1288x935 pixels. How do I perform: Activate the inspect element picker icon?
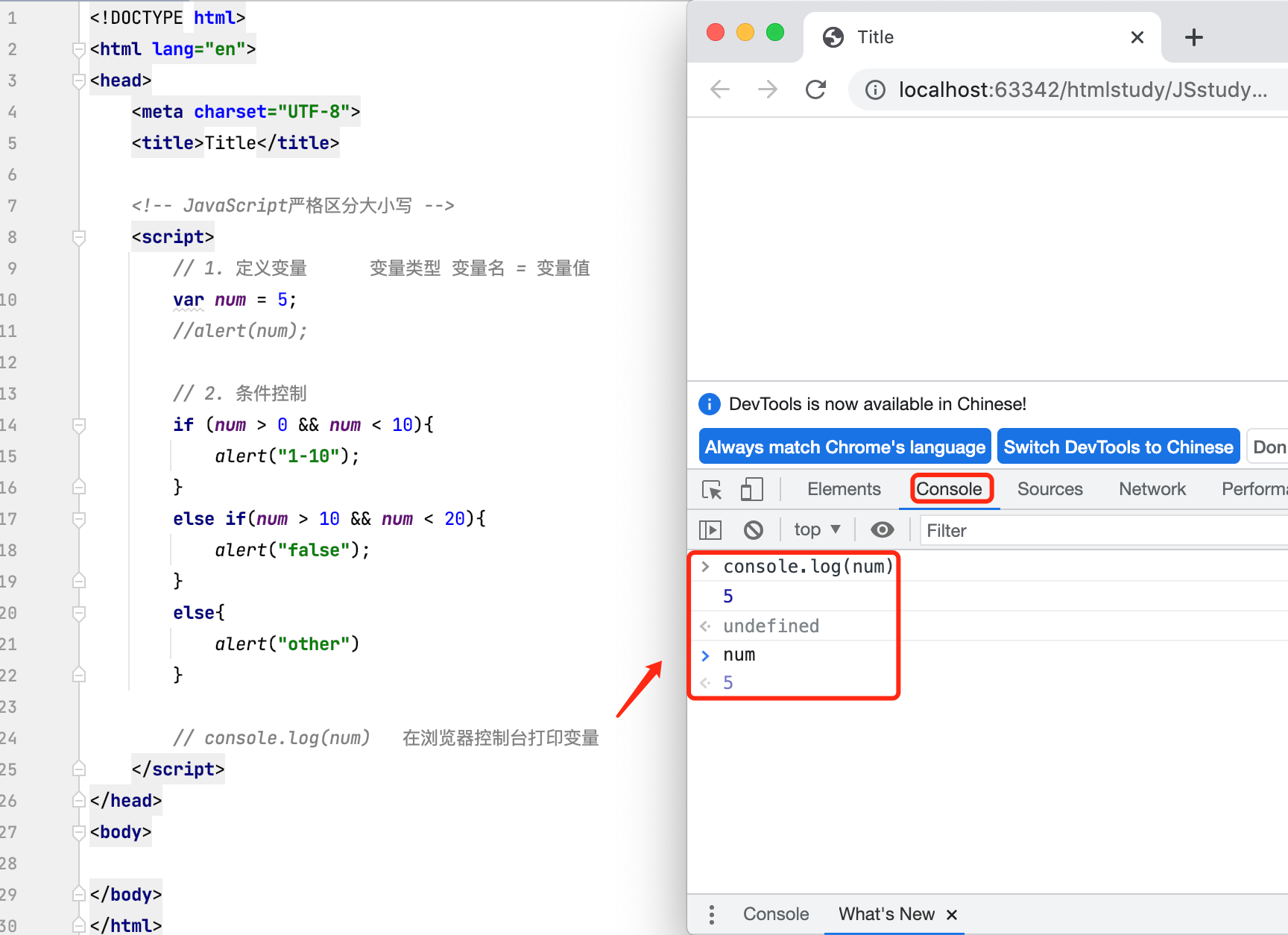pyautogui.click(x=712, y=489)
